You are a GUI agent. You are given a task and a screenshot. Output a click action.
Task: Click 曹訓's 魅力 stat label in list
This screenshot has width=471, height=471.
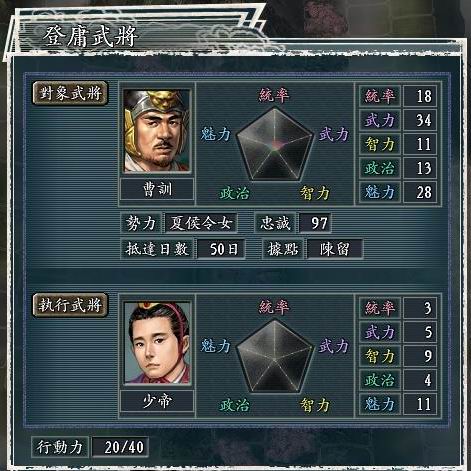[380, 192]
